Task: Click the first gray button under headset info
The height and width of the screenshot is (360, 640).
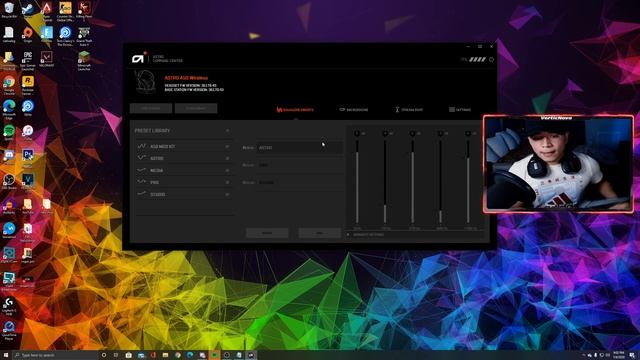Action: click(151, 108)
